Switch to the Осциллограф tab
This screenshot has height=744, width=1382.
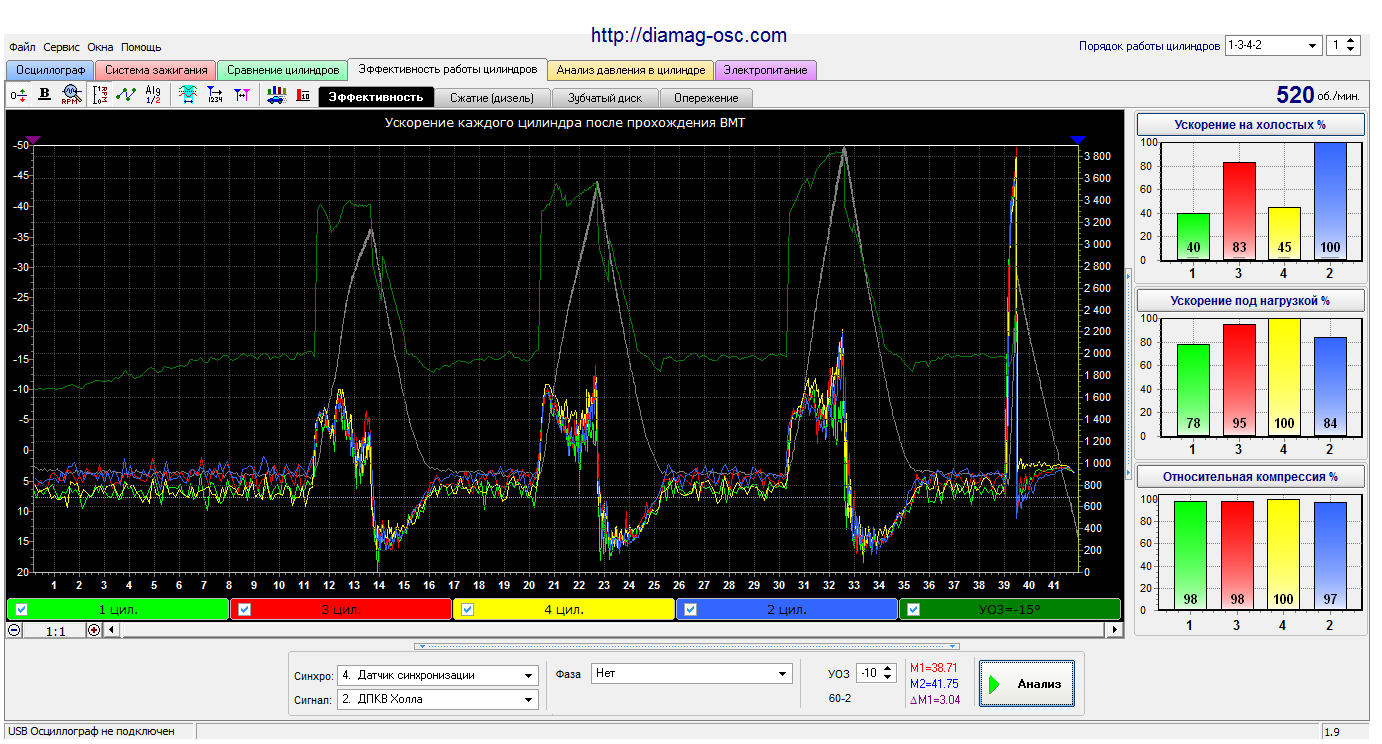coord(51,70)
